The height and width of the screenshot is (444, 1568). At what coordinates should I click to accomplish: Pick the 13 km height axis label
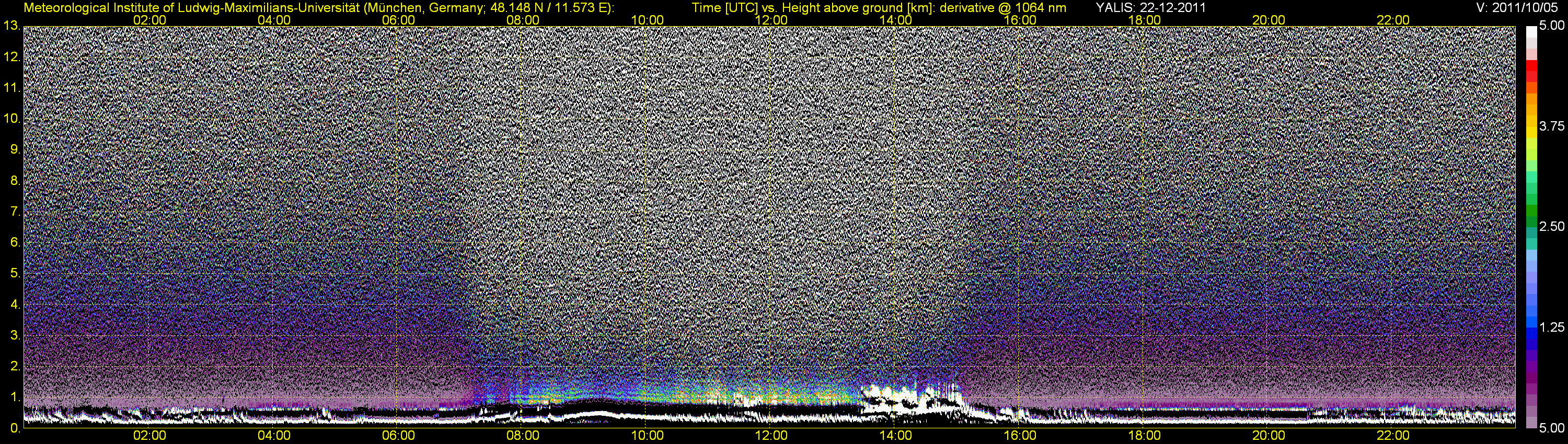tap(11, 26)
